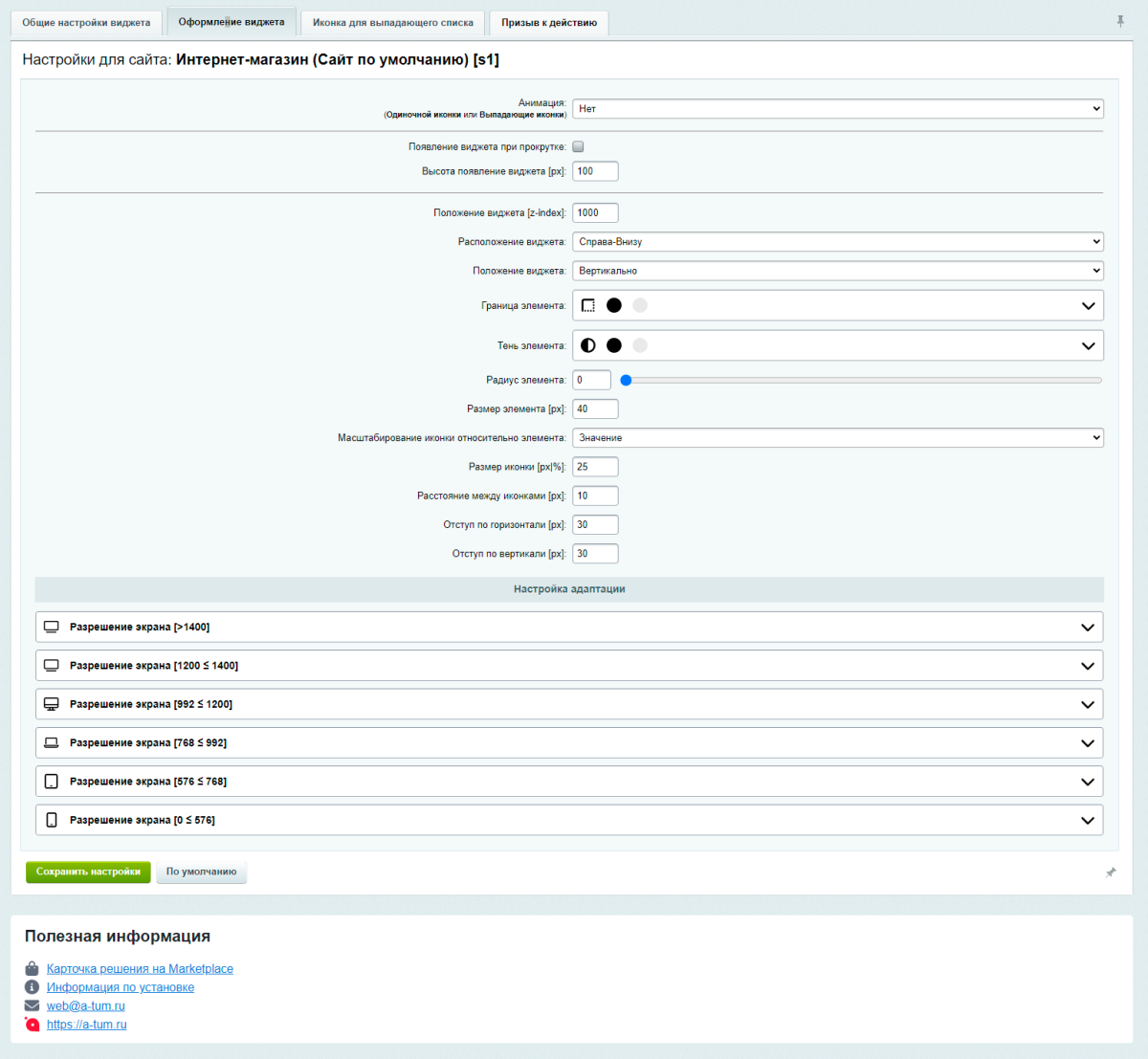Click the monitor icon for resolution >1400
The width and height of the screenshot is (1148, 1059).
pos(52,628)
